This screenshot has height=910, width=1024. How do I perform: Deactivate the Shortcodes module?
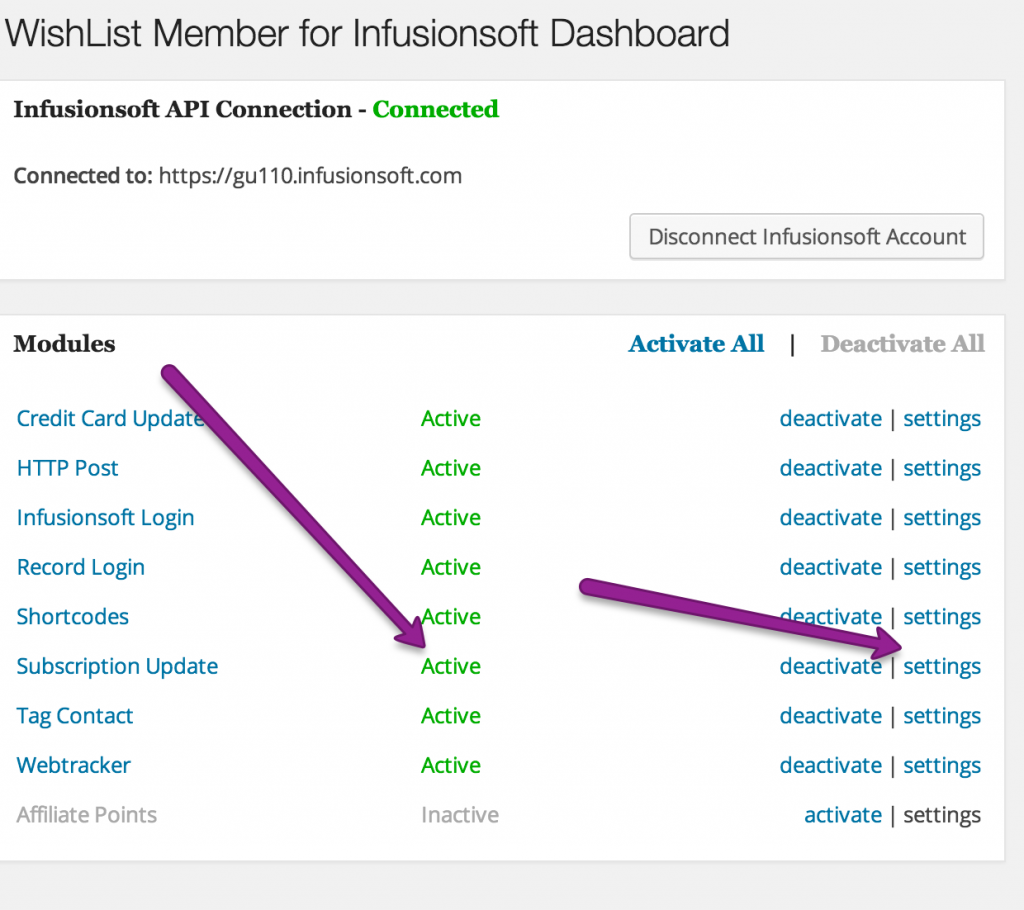[831, 617]
